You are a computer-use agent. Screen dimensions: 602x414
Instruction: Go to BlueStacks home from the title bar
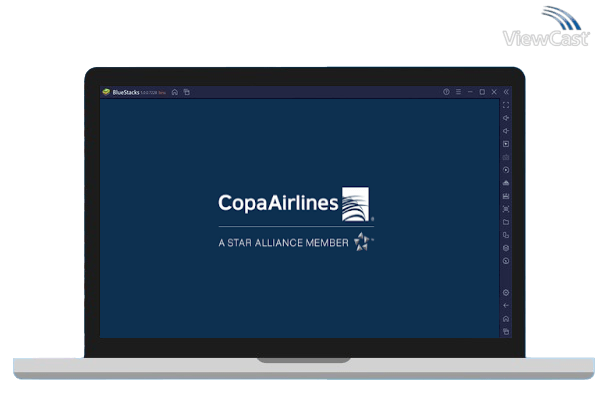tap(175, 92)
